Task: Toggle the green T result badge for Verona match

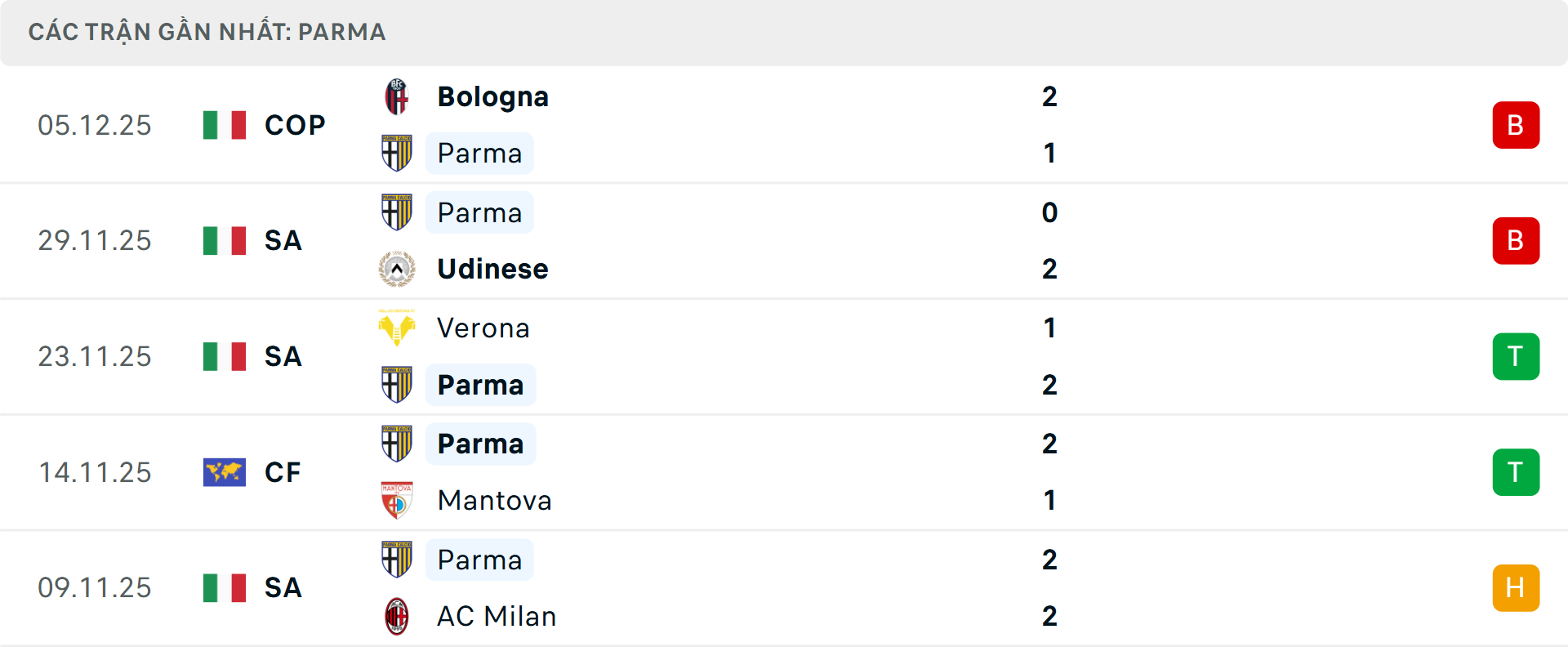Action: point(1516,356)
